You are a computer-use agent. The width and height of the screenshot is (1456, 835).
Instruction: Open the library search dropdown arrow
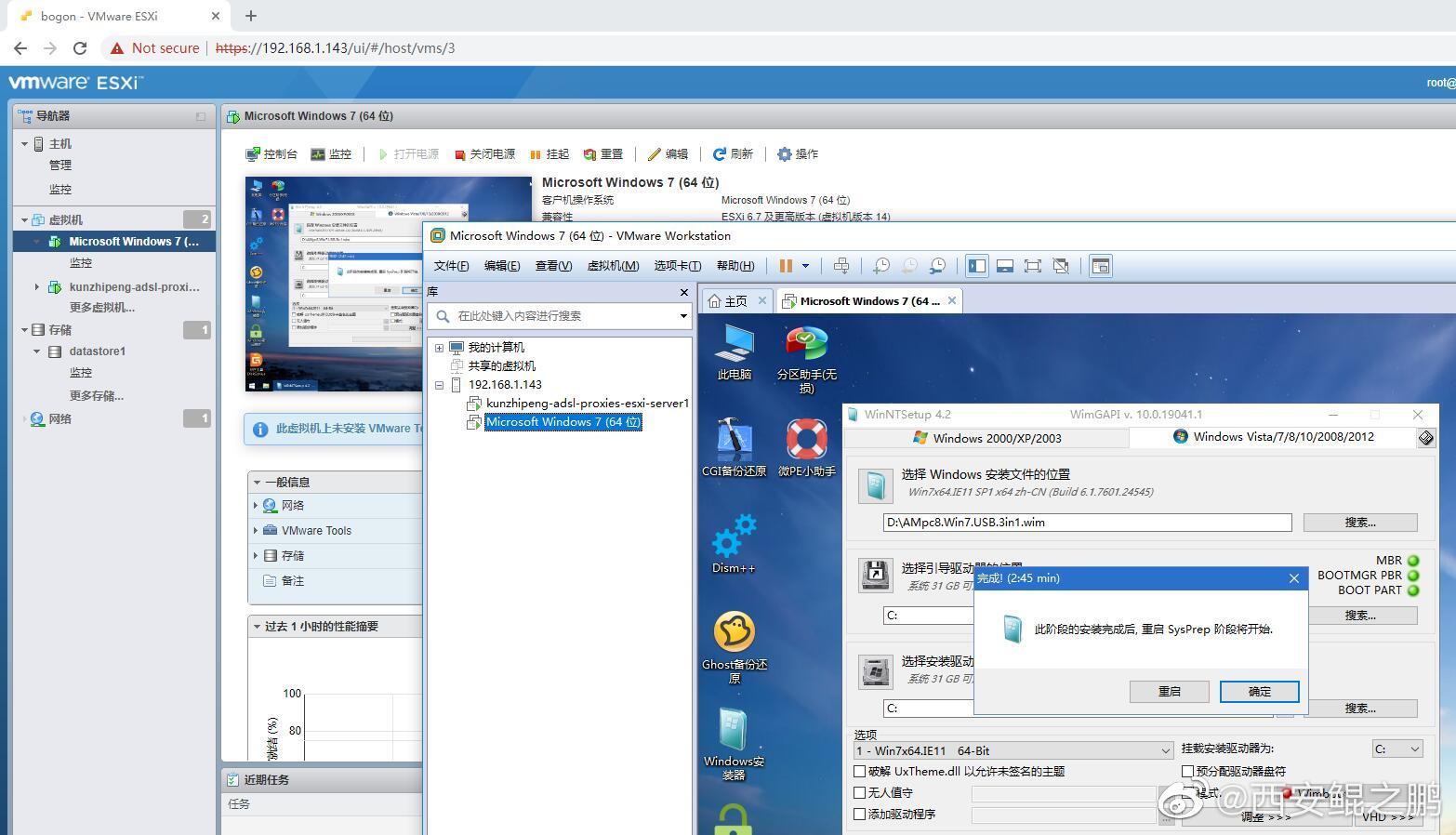point(683,316)
